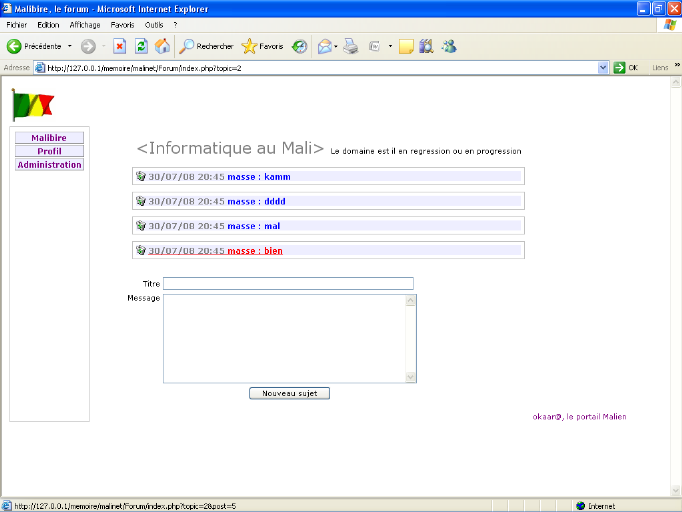Image resolution: width=682 pixels, height=512 pixels.
Task: Click the icon beside 'masse : dddd'
Action: pos(140,201)
